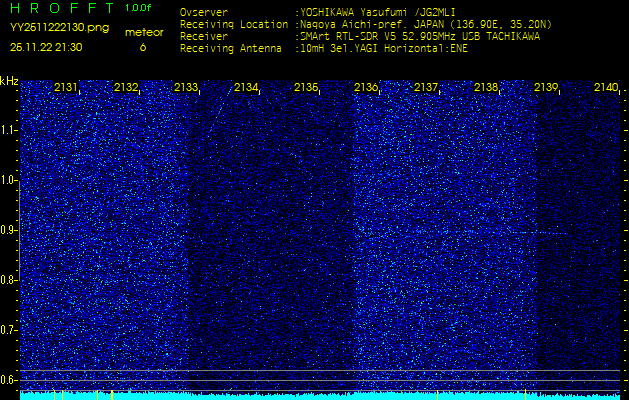Click the 2135 time label
This screenshot has height=400, width=629.
click(x=306, y=87)
